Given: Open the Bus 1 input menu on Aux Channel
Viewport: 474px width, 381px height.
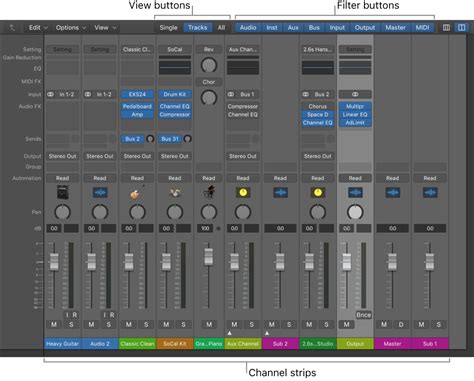Looking at the screenshot, I should [247, 94].
